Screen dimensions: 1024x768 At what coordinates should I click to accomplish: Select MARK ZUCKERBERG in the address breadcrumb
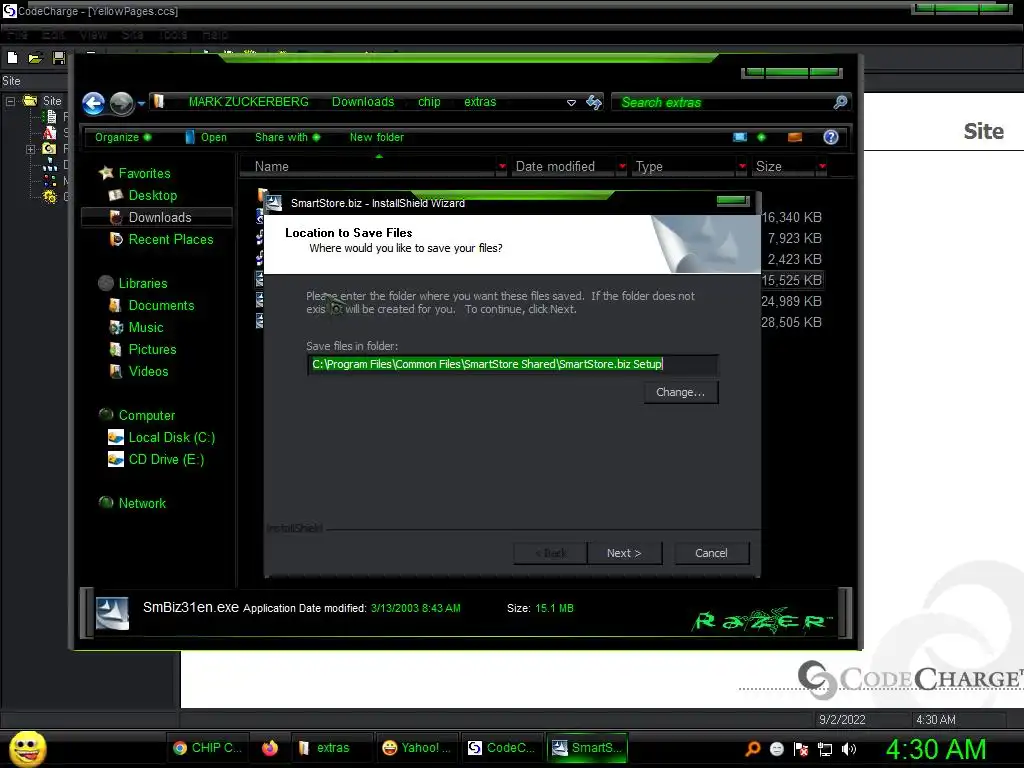[x=249, y=102]
